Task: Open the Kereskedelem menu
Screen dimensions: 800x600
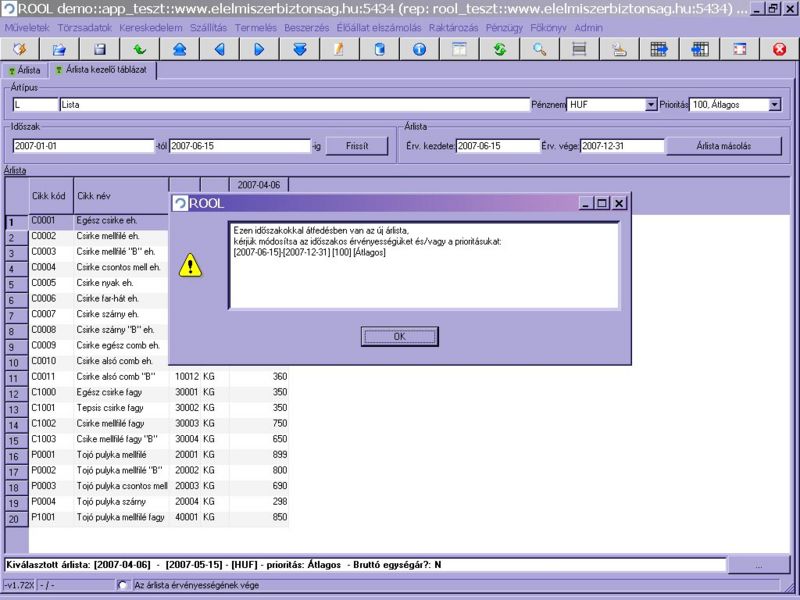Action: [x=148, y=28]
